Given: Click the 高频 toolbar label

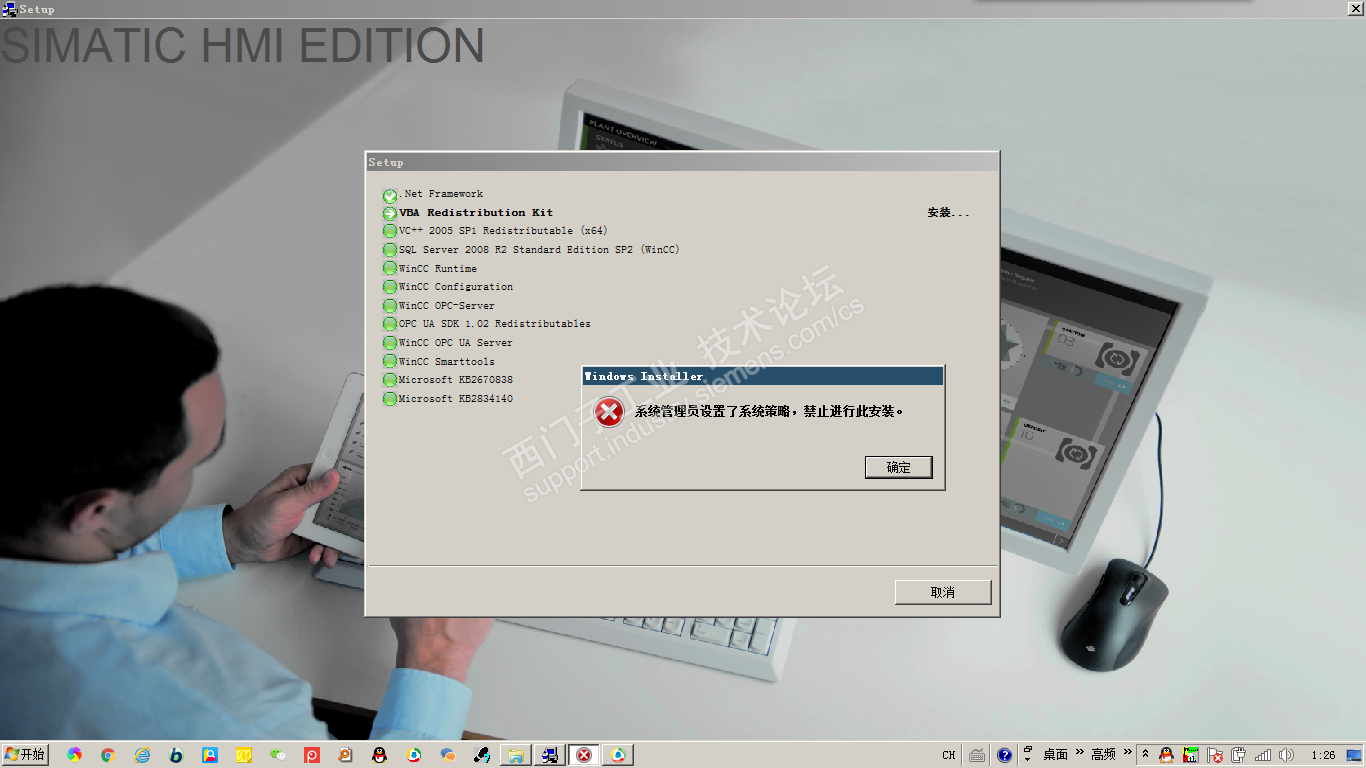Looking at the screenshot, I should (x=1104, y=755).
